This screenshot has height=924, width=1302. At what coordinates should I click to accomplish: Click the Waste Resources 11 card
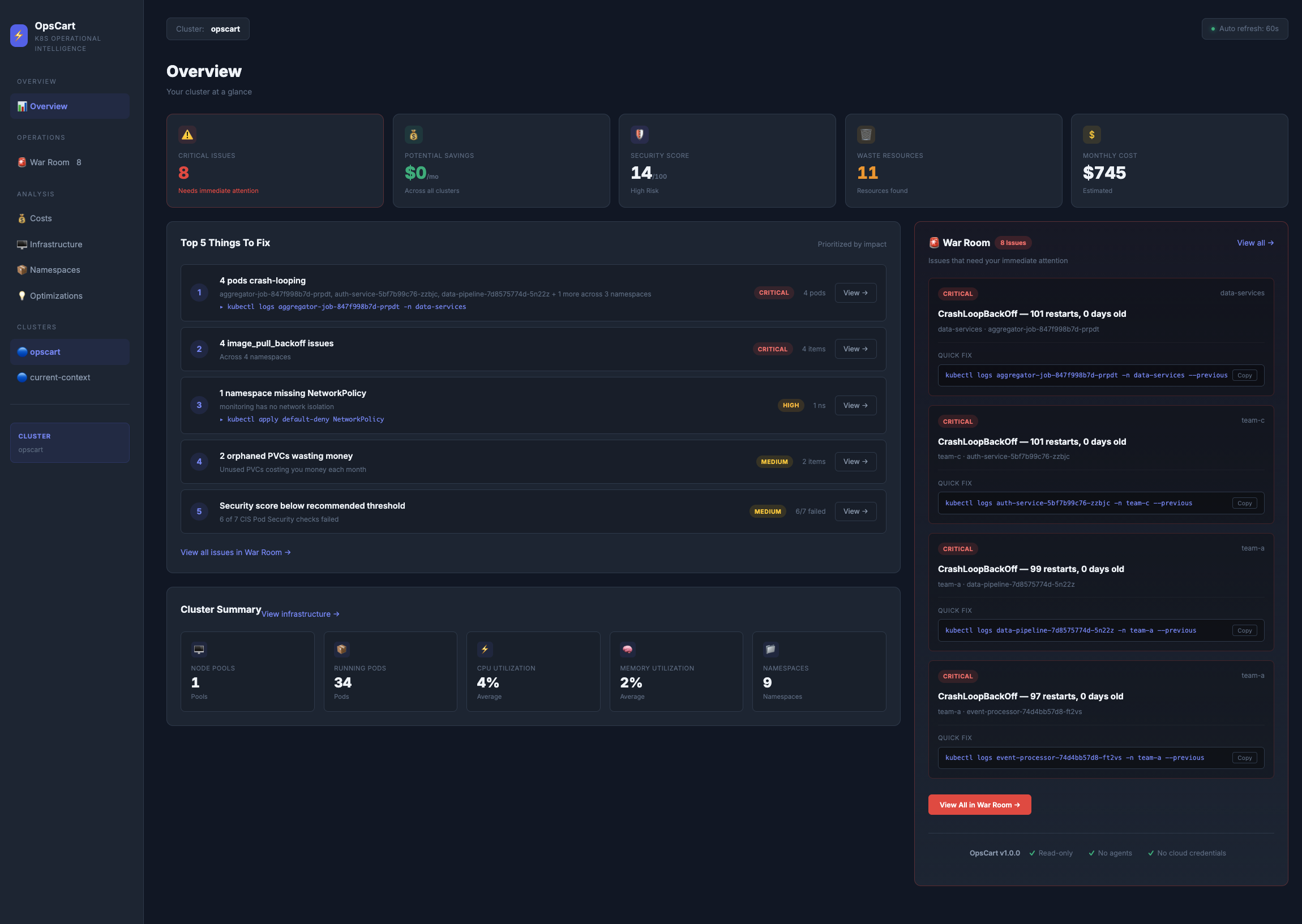953,161
